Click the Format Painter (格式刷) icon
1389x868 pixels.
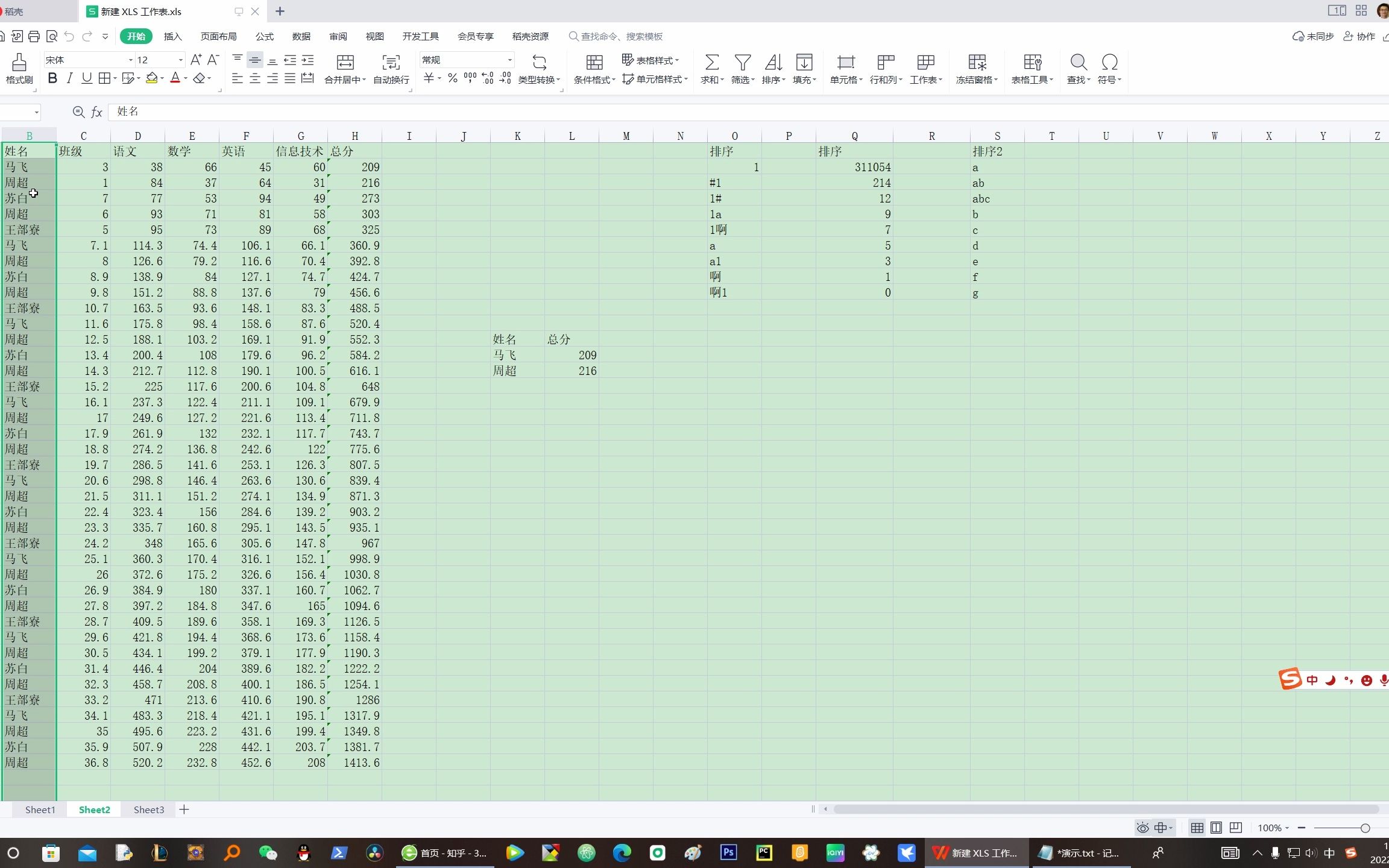point(19,63)
